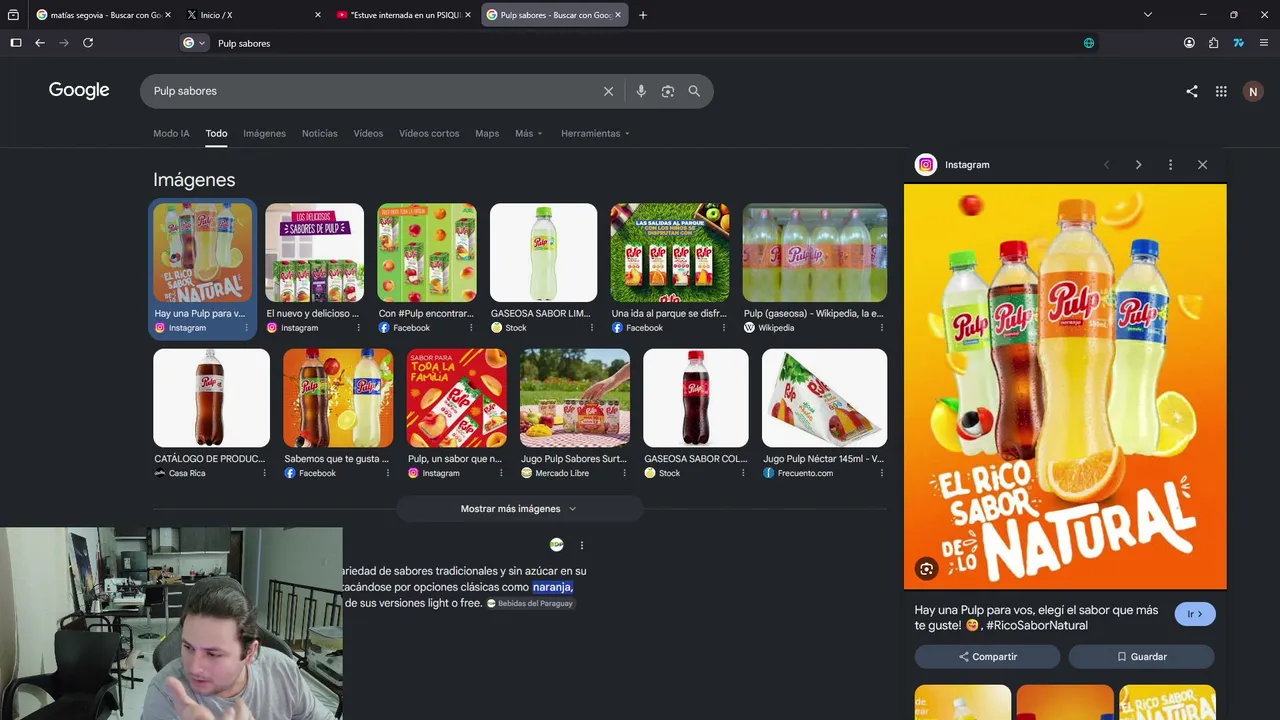This screenshot has width=1280, height=720.
Task: Switch to Maps tab
Action: [x=487, y=134]
